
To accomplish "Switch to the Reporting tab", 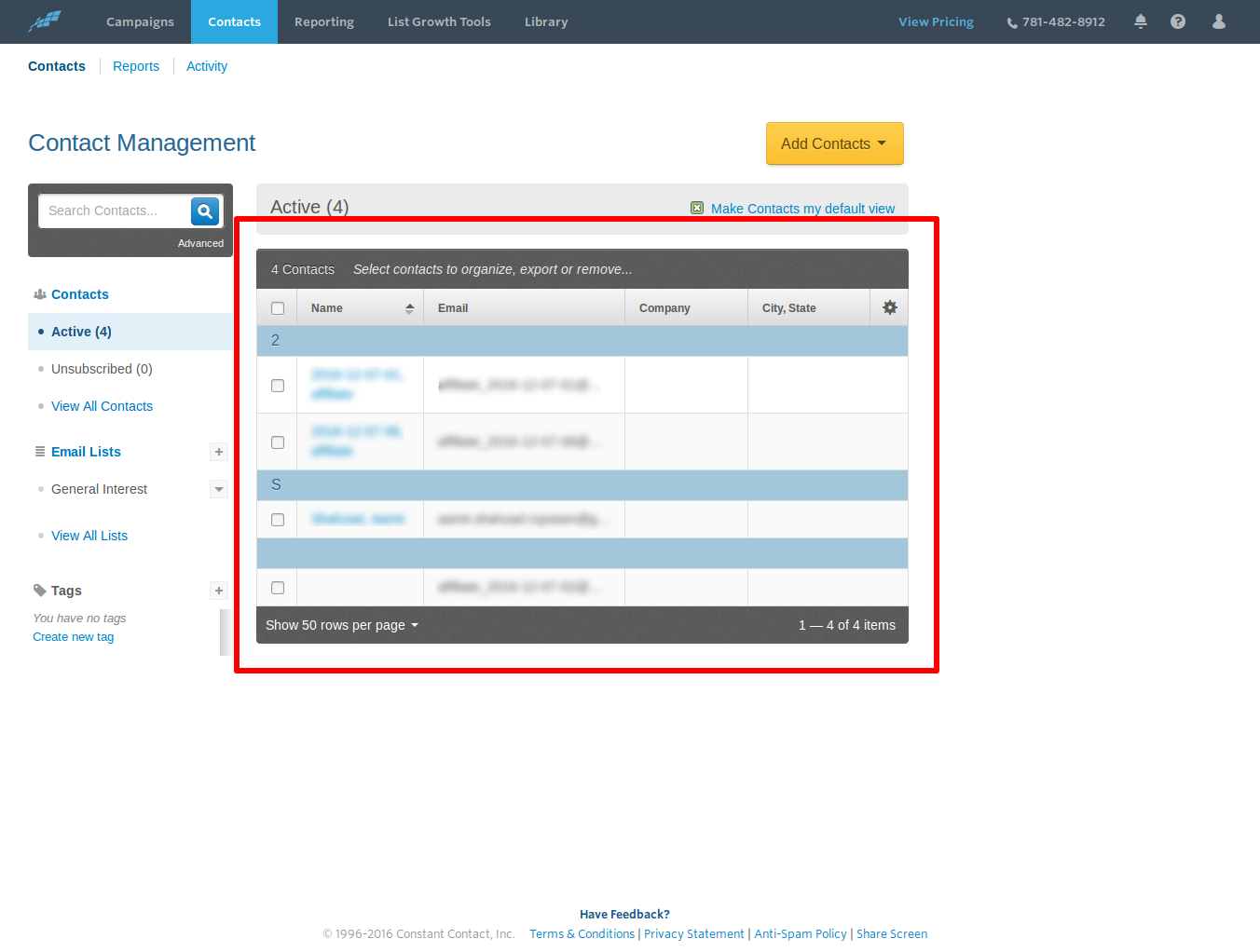I will tap(323, 21).
